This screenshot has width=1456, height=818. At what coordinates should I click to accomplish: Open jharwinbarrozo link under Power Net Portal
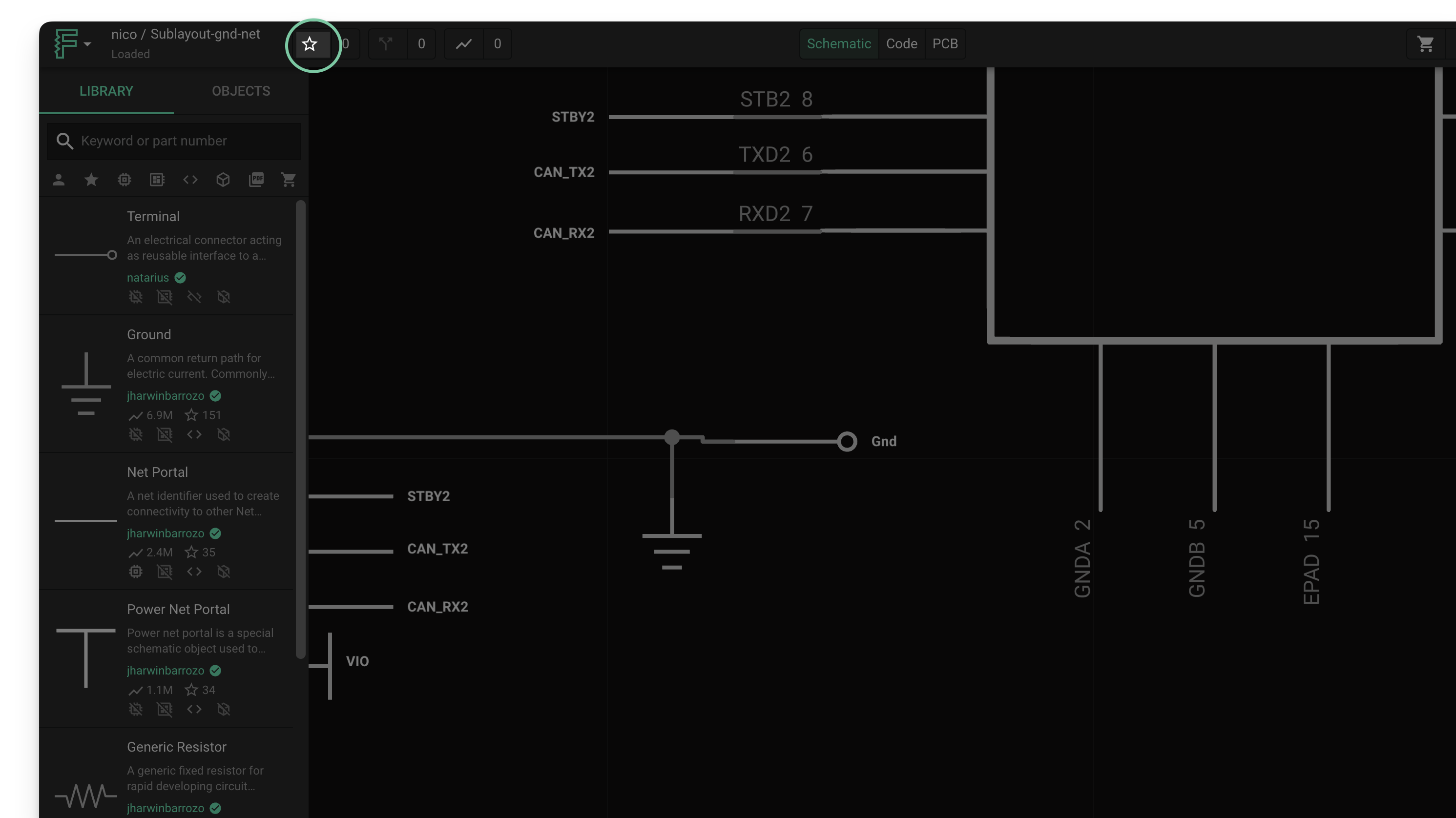[x=165, y=671]
